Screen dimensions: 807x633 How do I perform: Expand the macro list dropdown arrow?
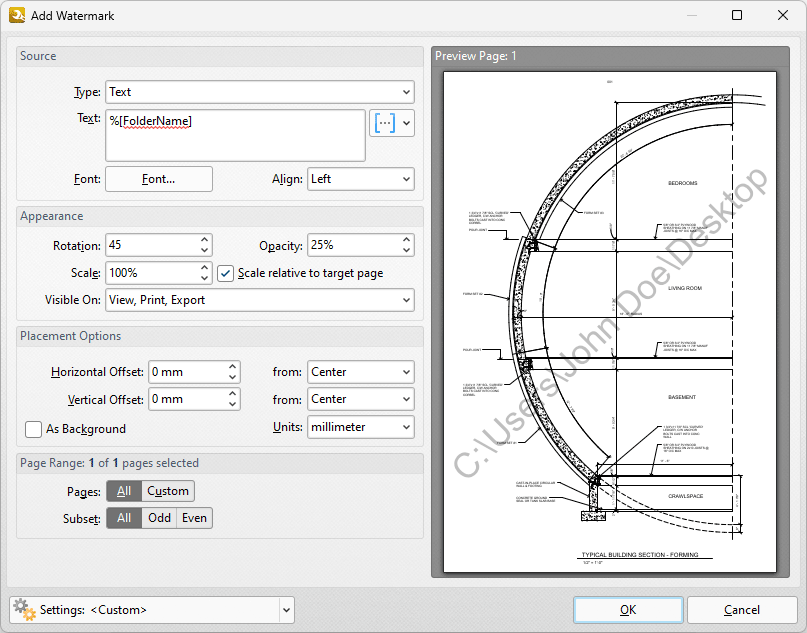click(407, 123)
